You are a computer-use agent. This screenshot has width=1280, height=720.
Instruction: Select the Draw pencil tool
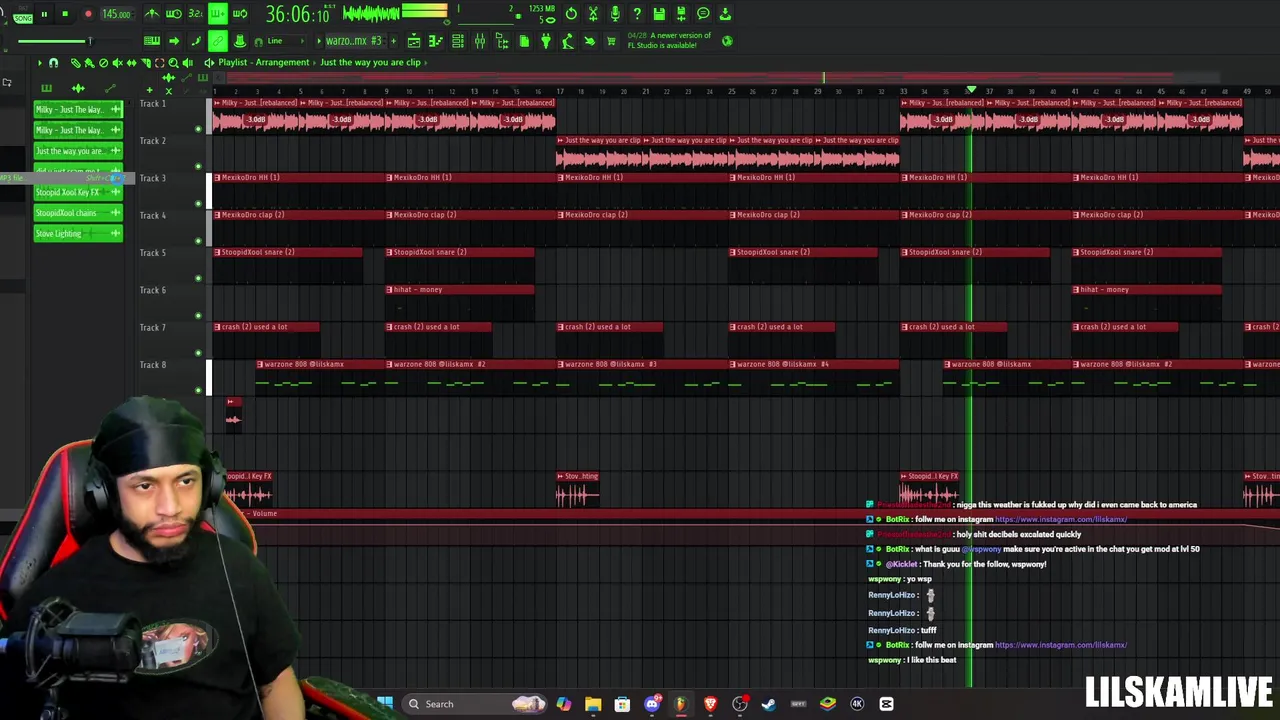(x=75, y=63)
